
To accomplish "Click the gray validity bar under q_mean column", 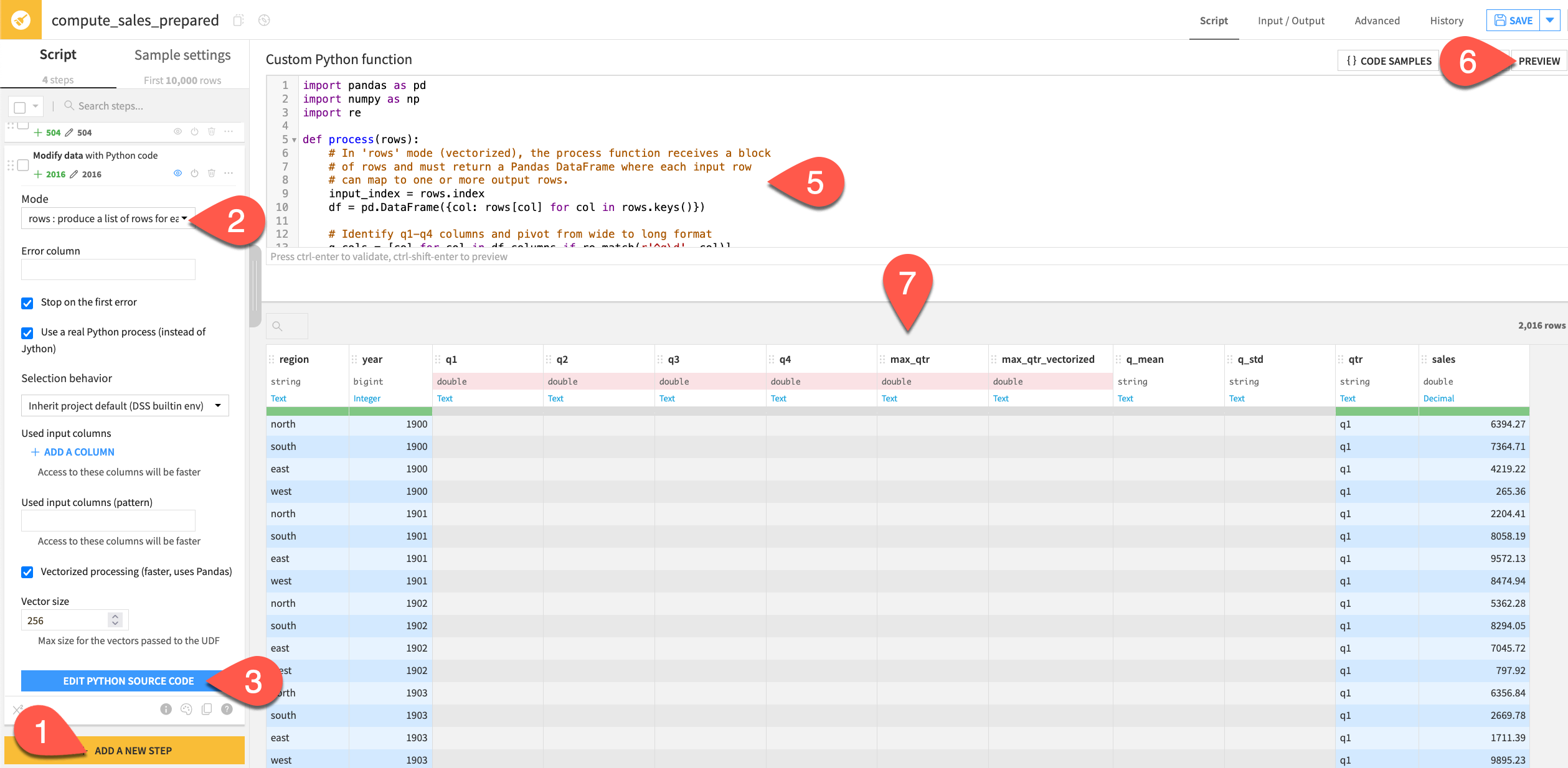I will click(1168, 411).
